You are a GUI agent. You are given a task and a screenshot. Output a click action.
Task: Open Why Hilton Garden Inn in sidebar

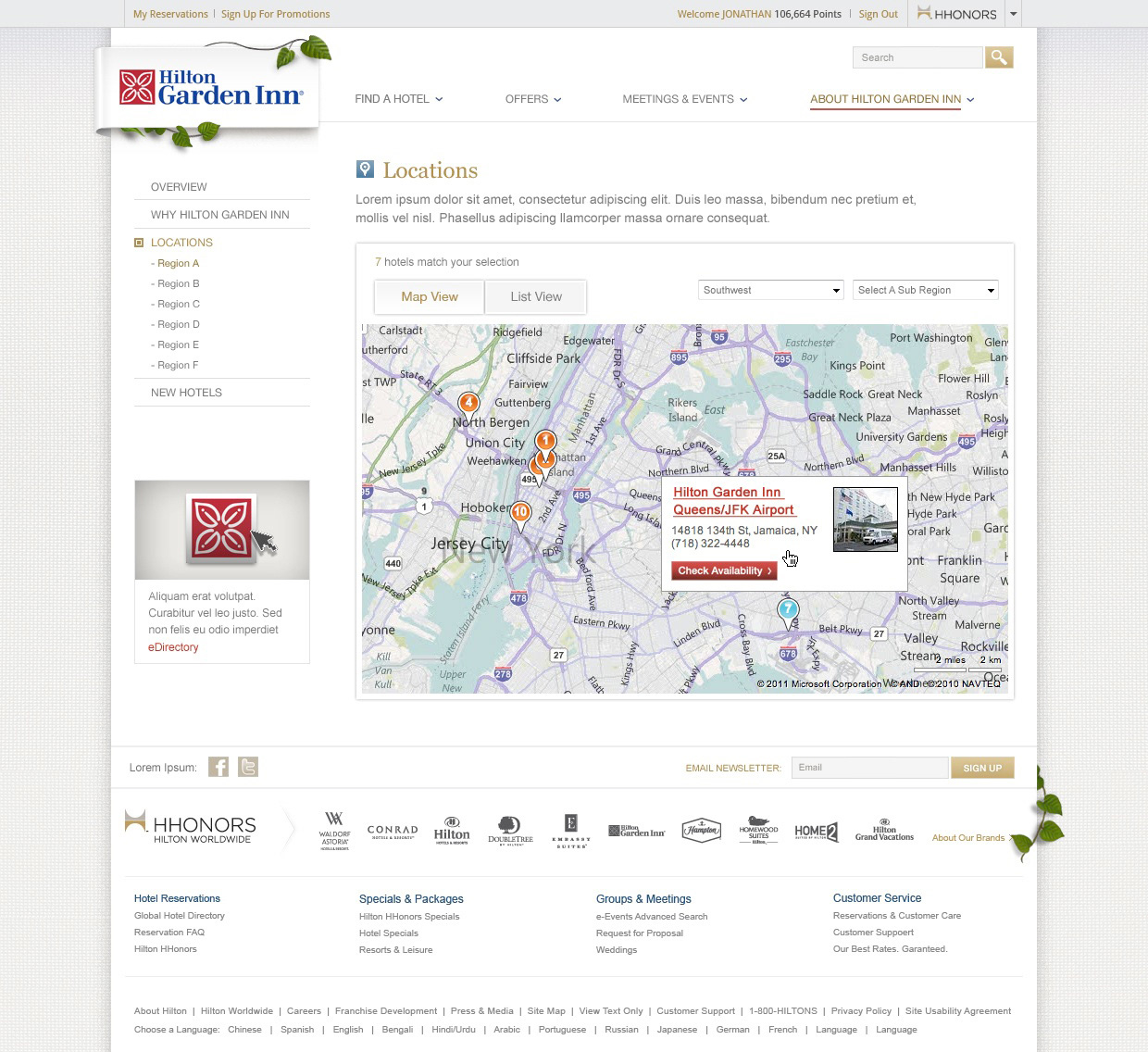pyautogui.click(x=220, y=215)
